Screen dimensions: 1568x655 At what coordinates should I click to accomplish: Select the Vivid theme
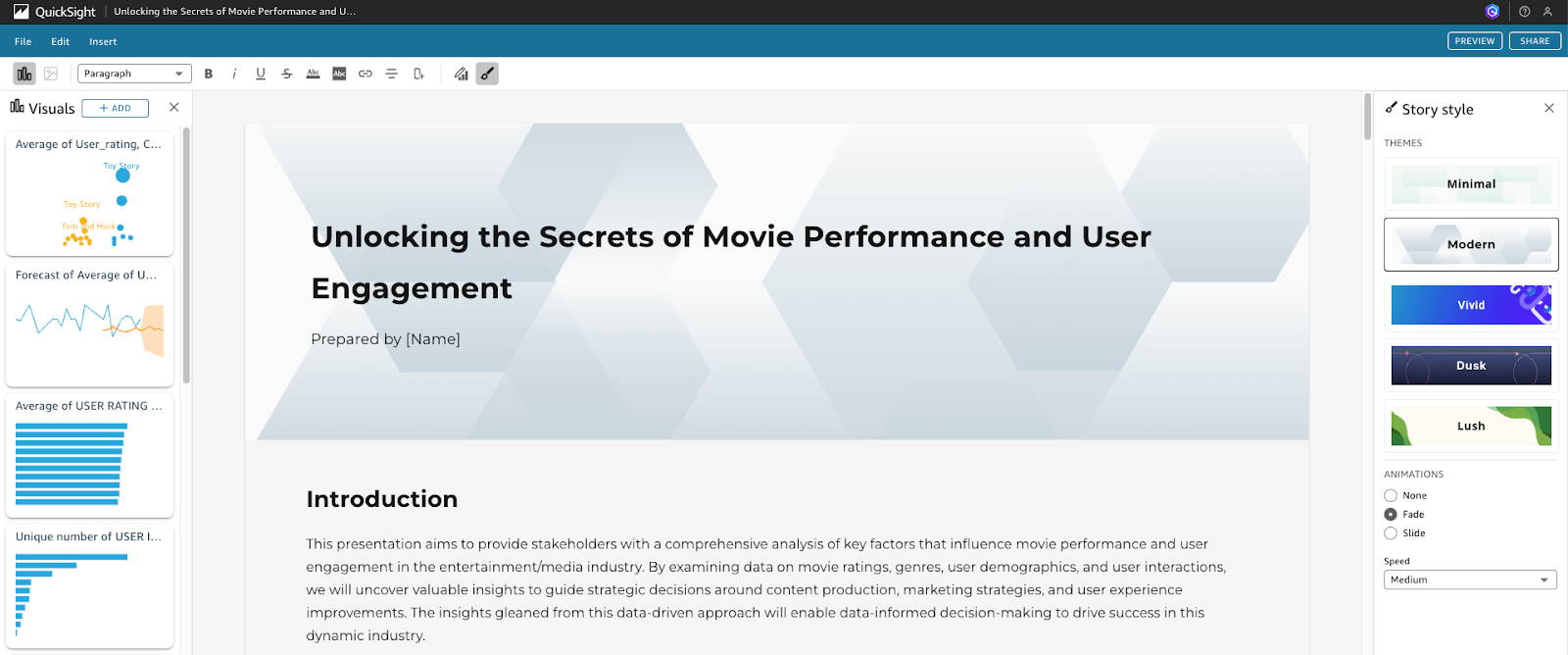coord(1471,305)
